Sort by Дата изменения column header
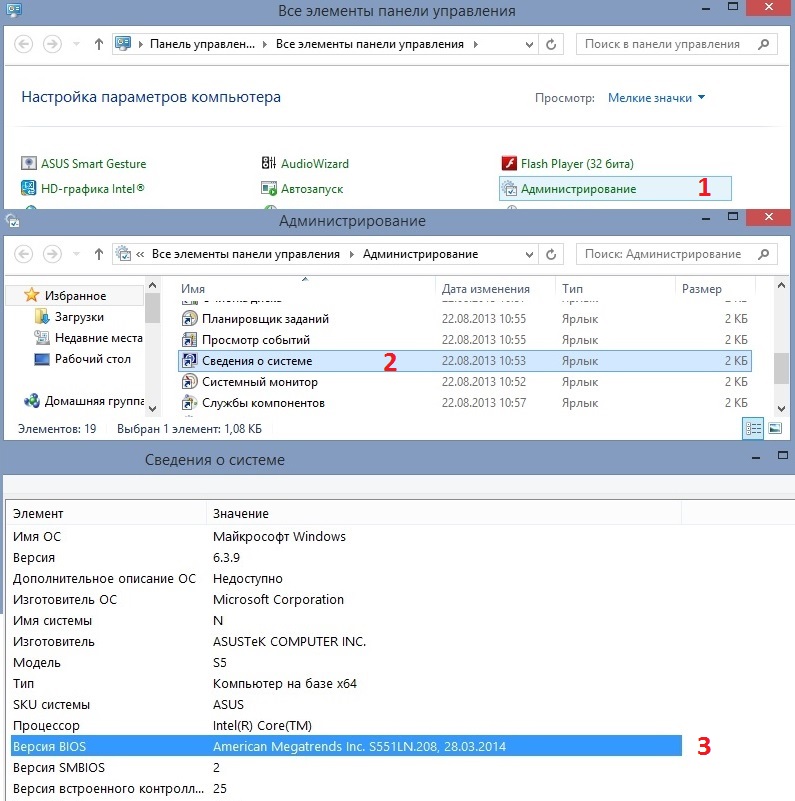 tap(495, 289)
